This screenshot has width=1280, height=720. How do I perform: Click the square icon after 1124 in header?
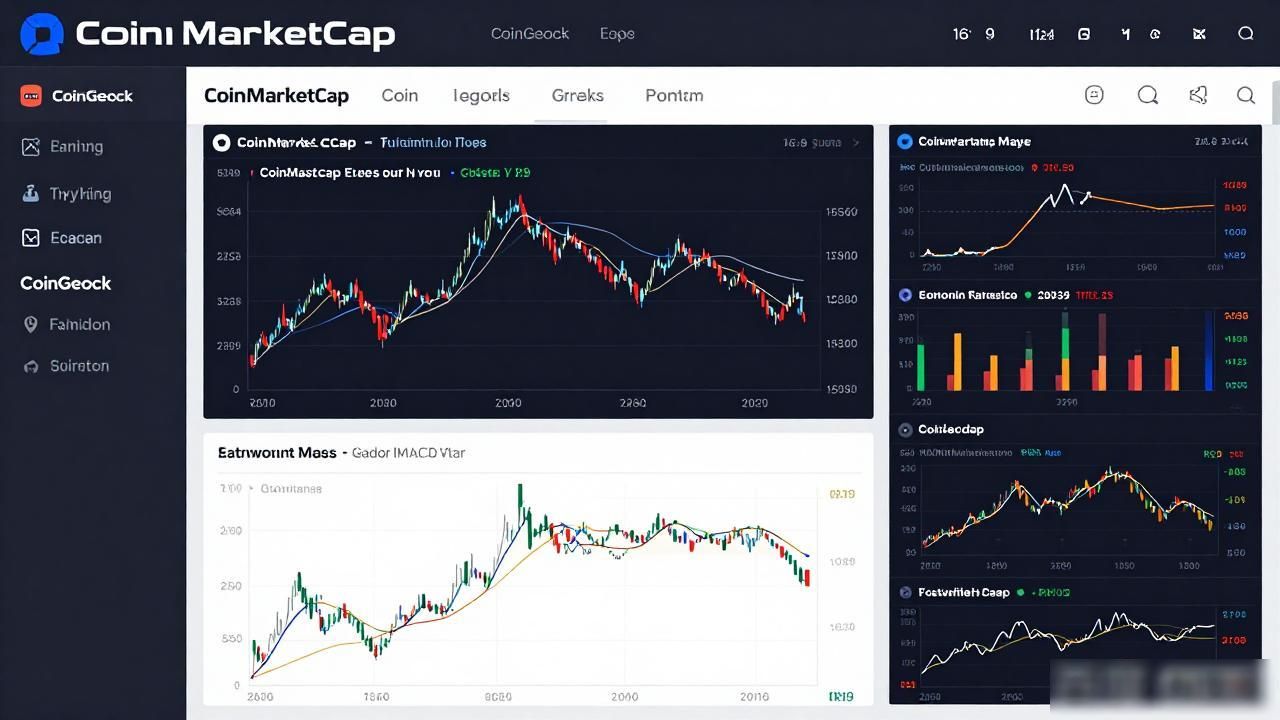click(x=1084, y=34)
